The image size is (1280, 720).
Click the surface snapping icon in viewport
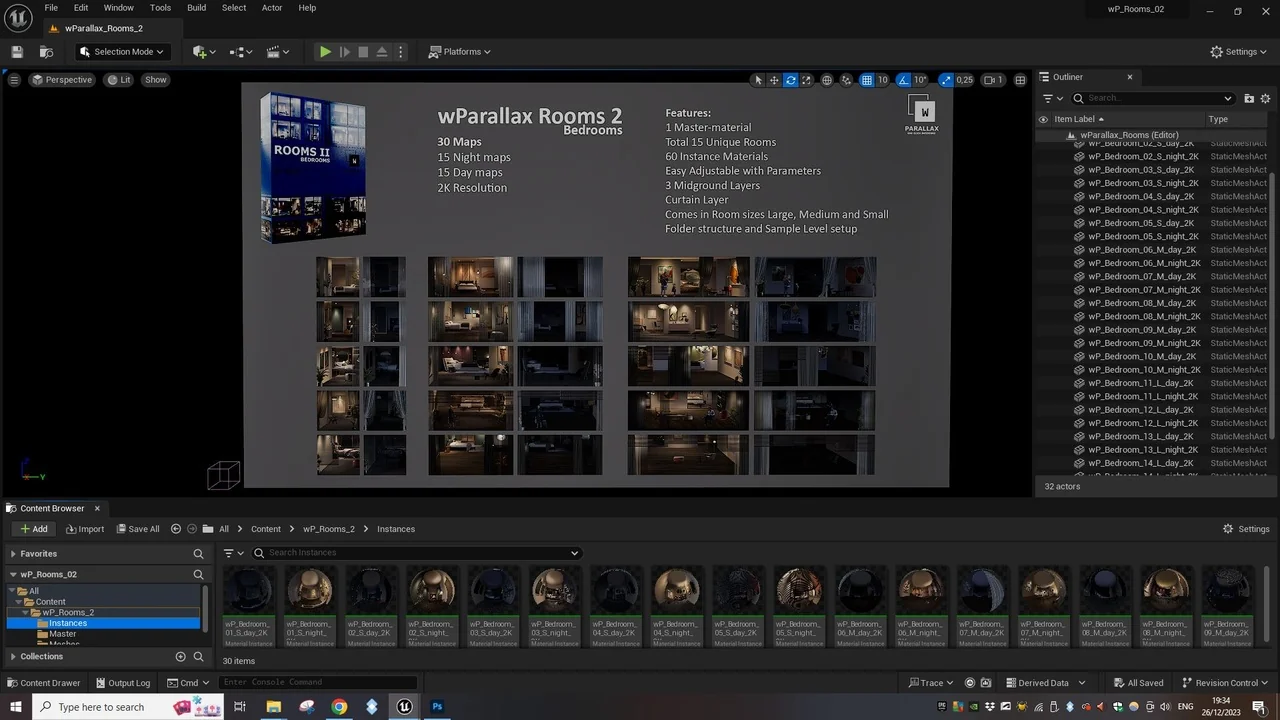[846, 80]
